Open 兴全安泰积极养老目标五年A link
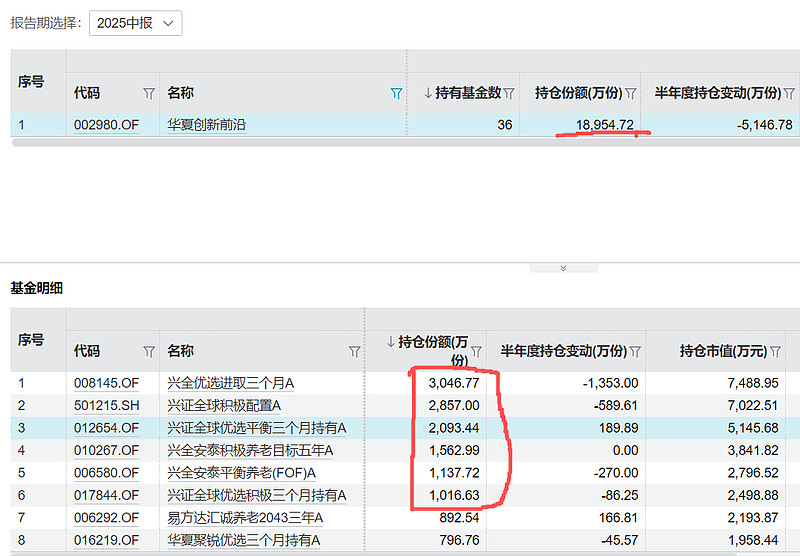Image resolution: width=800 pixels, height=556 pixels. [x=250, y=450]
